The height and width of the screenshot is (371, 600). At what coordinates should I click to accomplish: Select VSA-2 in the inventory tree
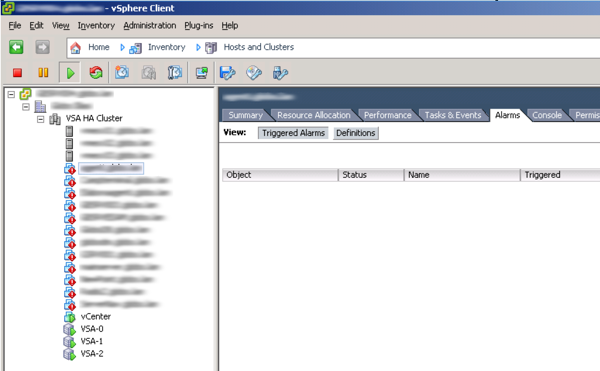[x=92, y=353]
